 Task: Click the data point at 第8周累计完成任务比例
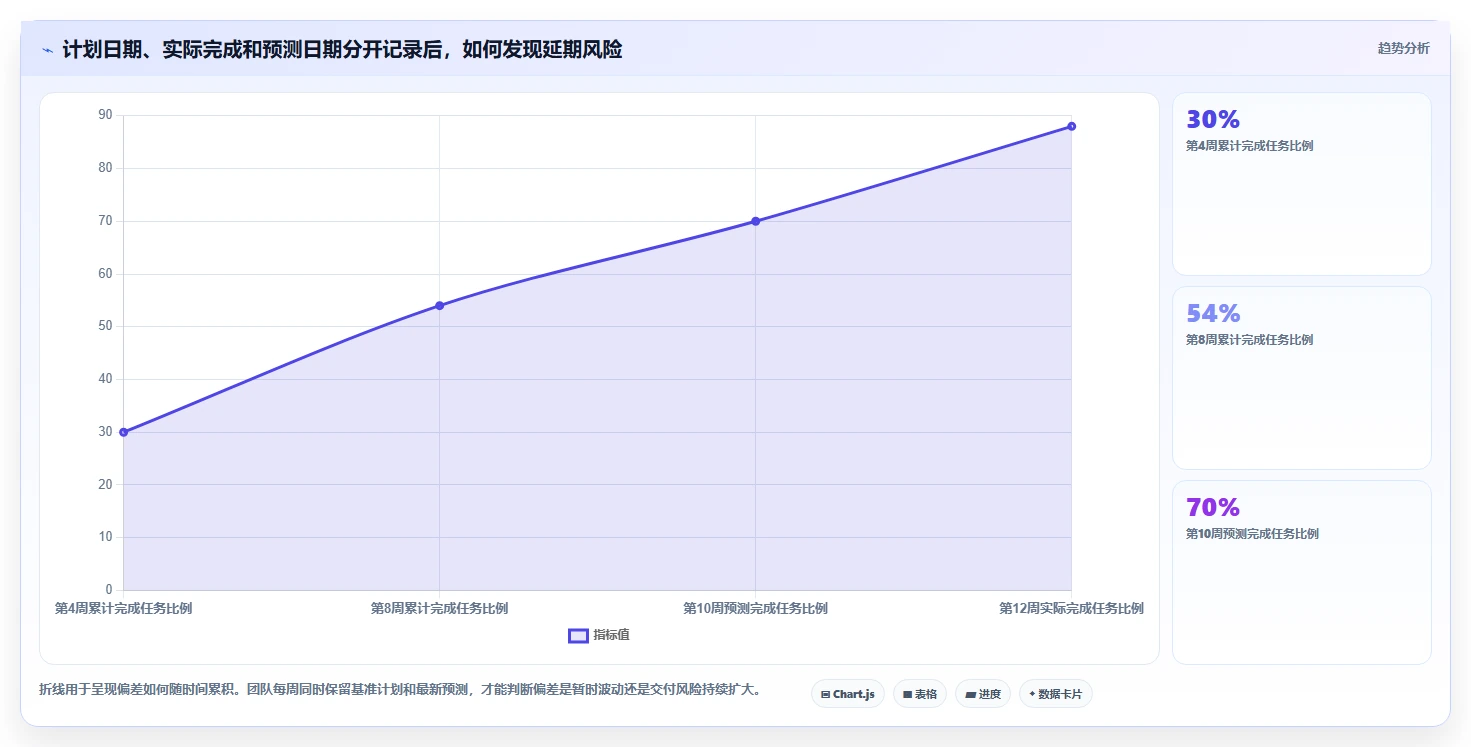(x=439, y=305)
